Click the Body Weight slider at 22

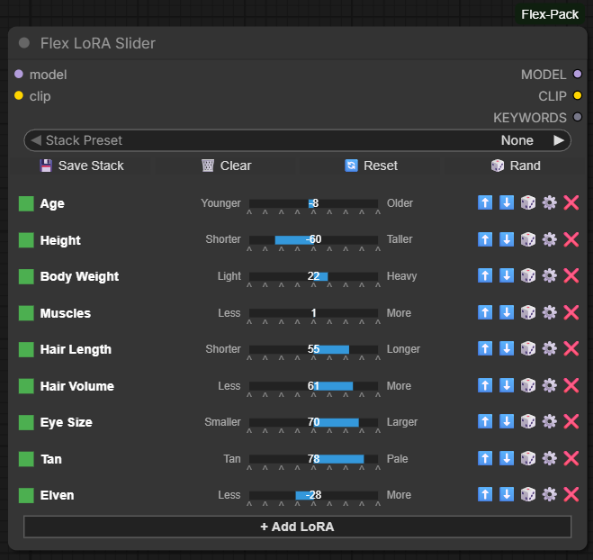click(x=314, y=276)
